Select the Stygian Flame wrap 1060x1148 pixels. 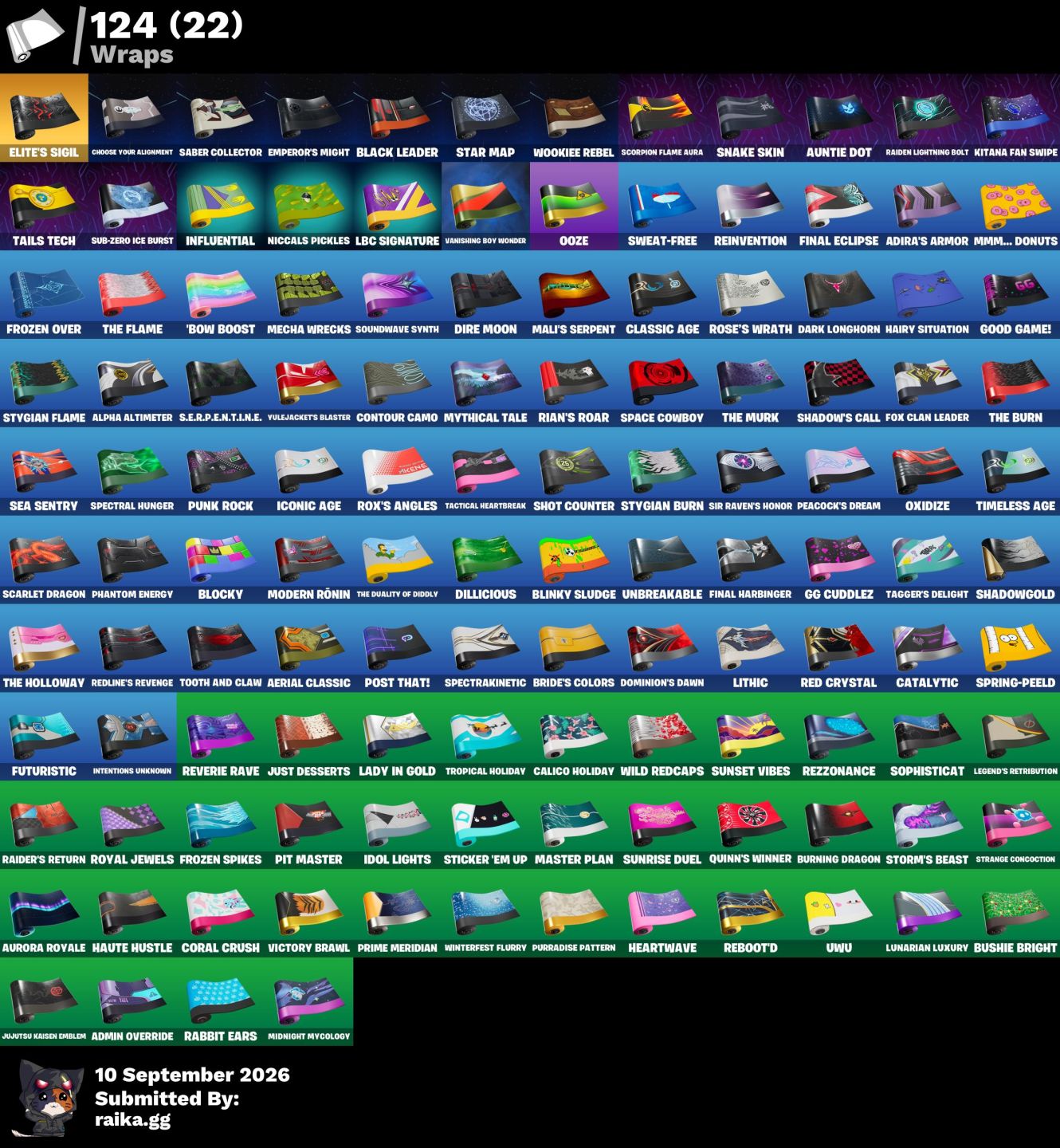44,383
